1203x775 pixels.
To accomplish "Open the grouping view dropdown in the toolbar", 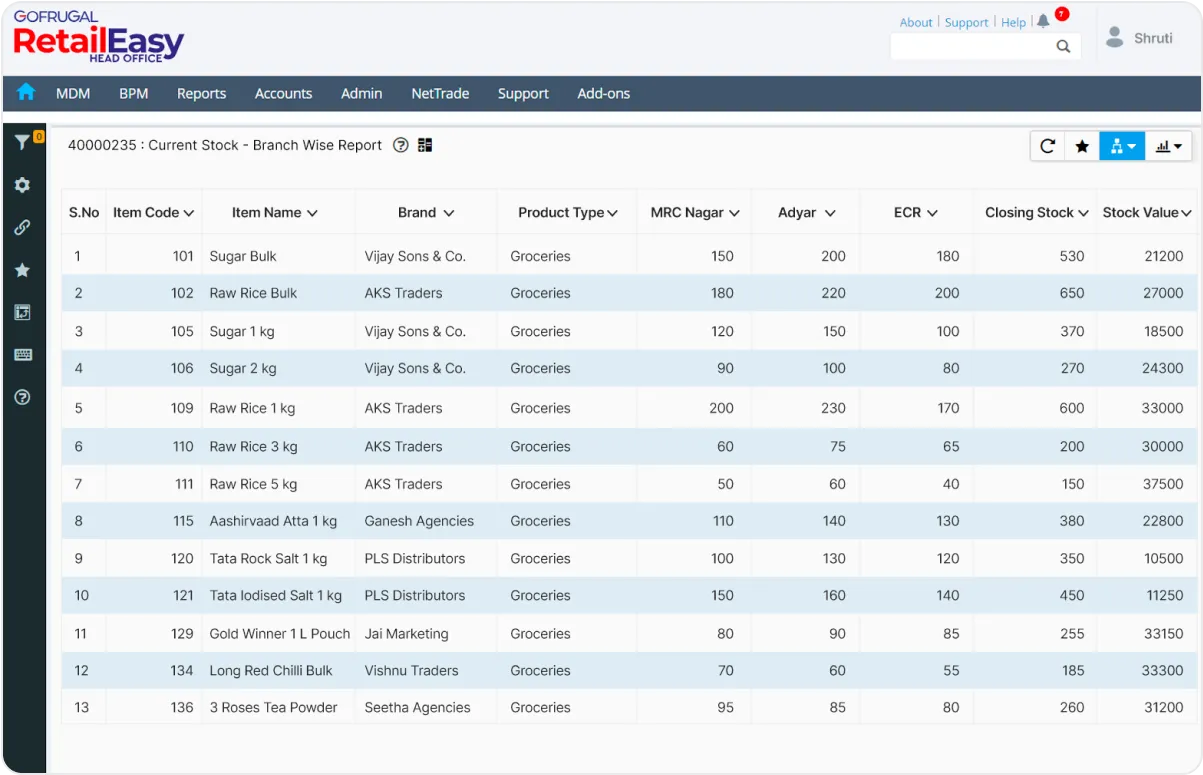I will click(x=1121, y=145).
